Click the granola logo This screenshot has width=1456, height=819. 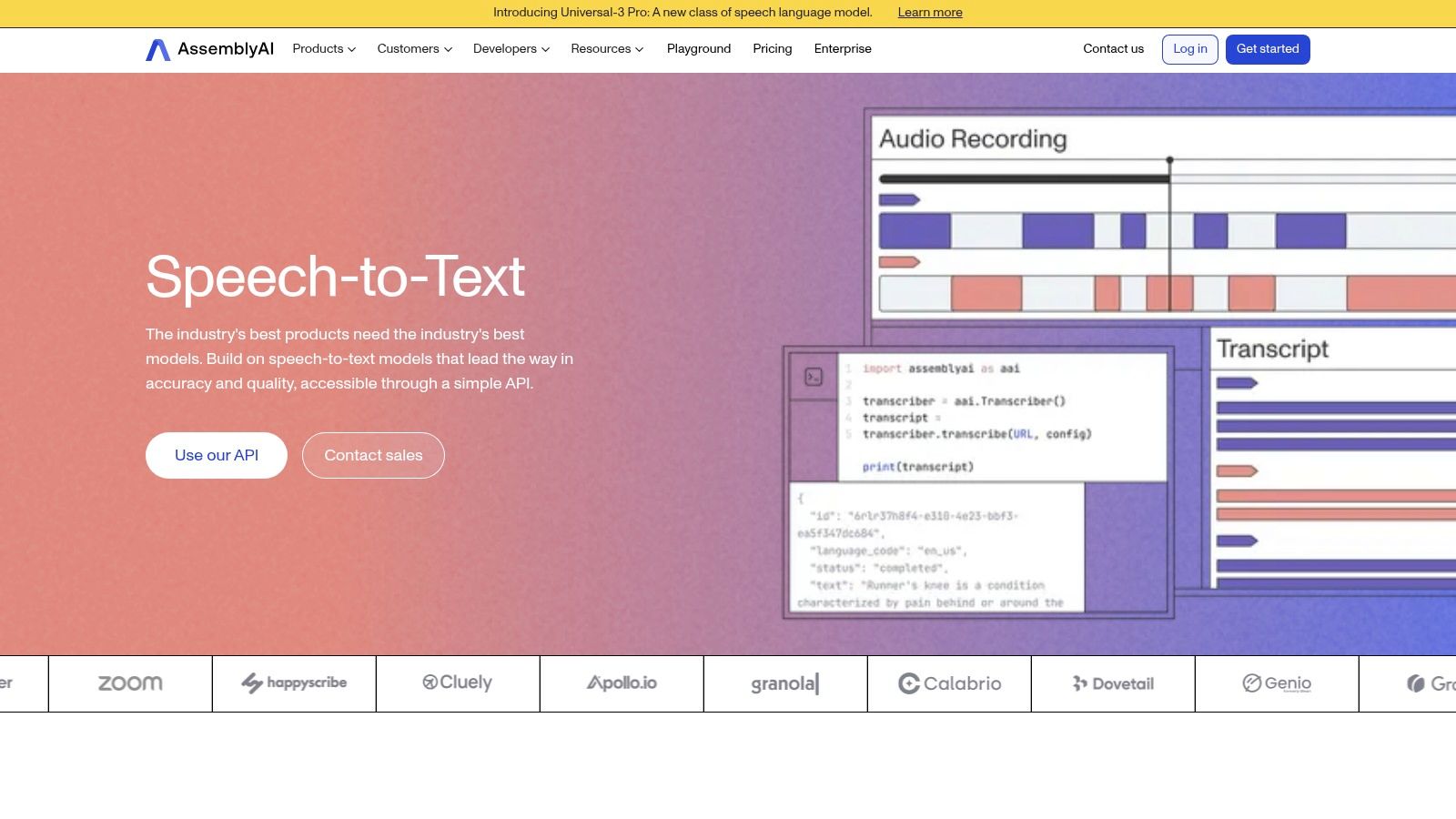tap(785, 683)
